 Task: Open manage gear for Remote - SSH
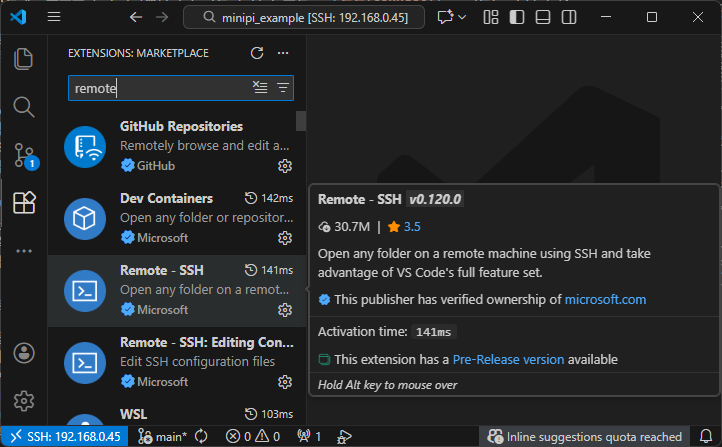(285, 310)
